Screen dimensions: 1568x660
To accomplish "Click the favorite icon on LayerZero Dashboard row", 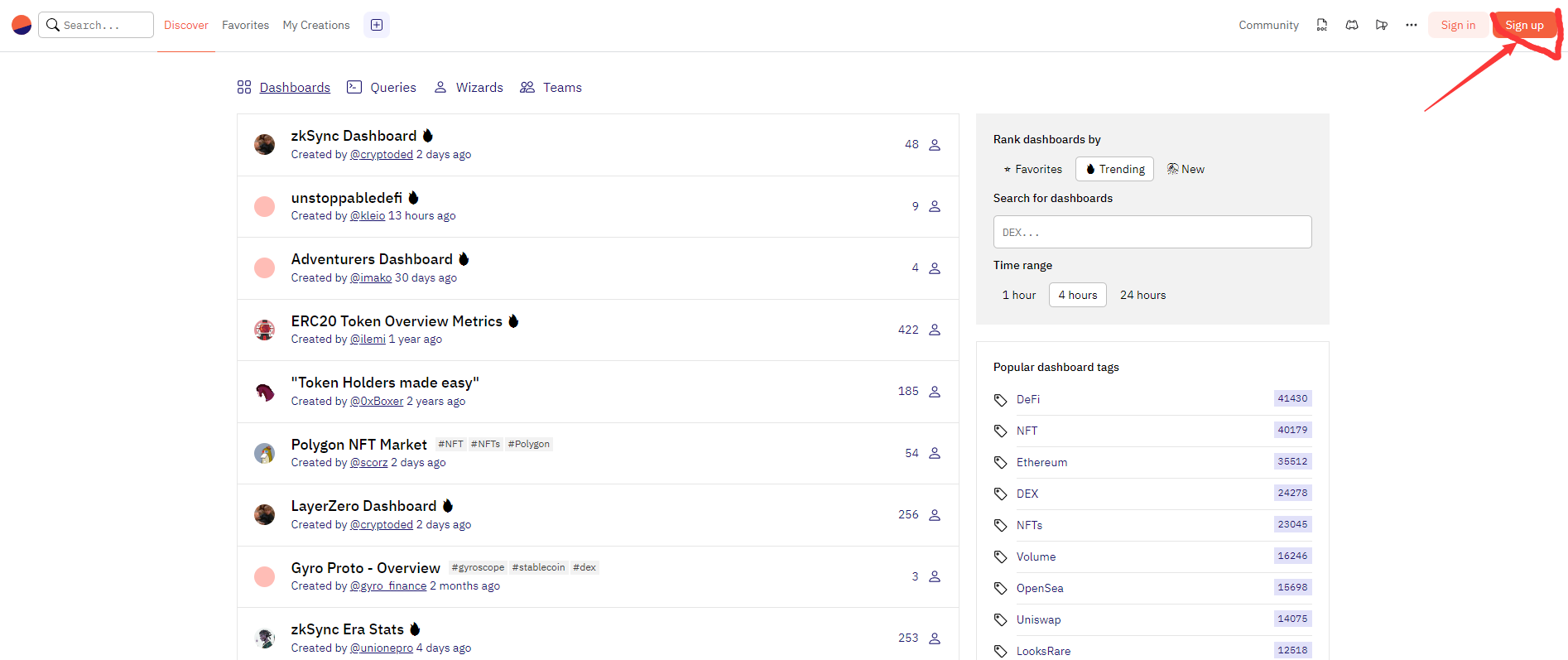I will click(935, 515).
